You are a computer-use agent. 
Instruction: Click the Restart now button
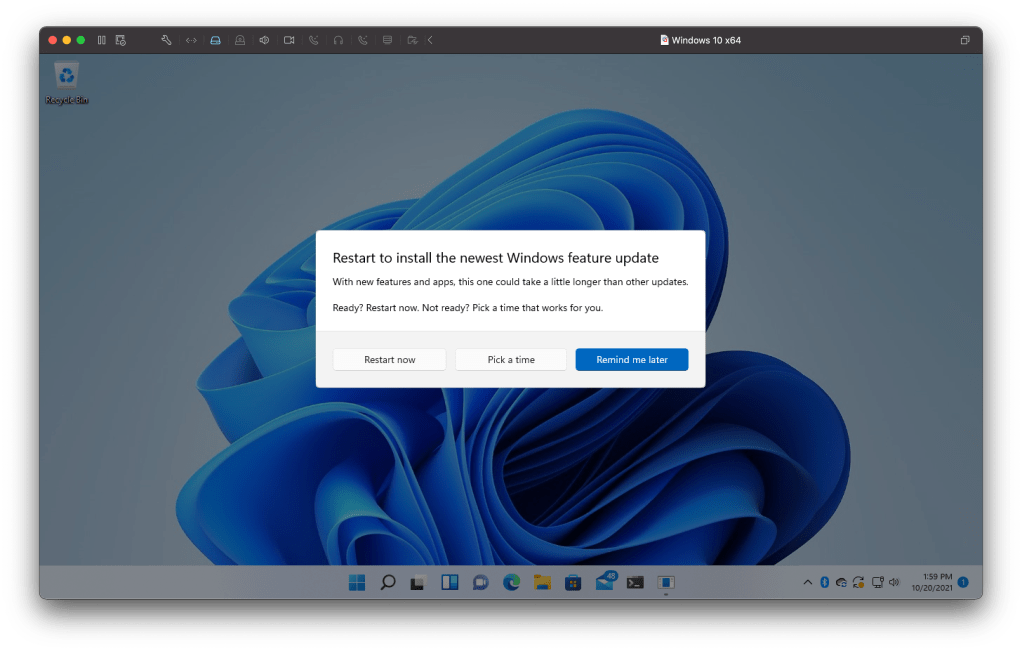[x=389, y=360]
